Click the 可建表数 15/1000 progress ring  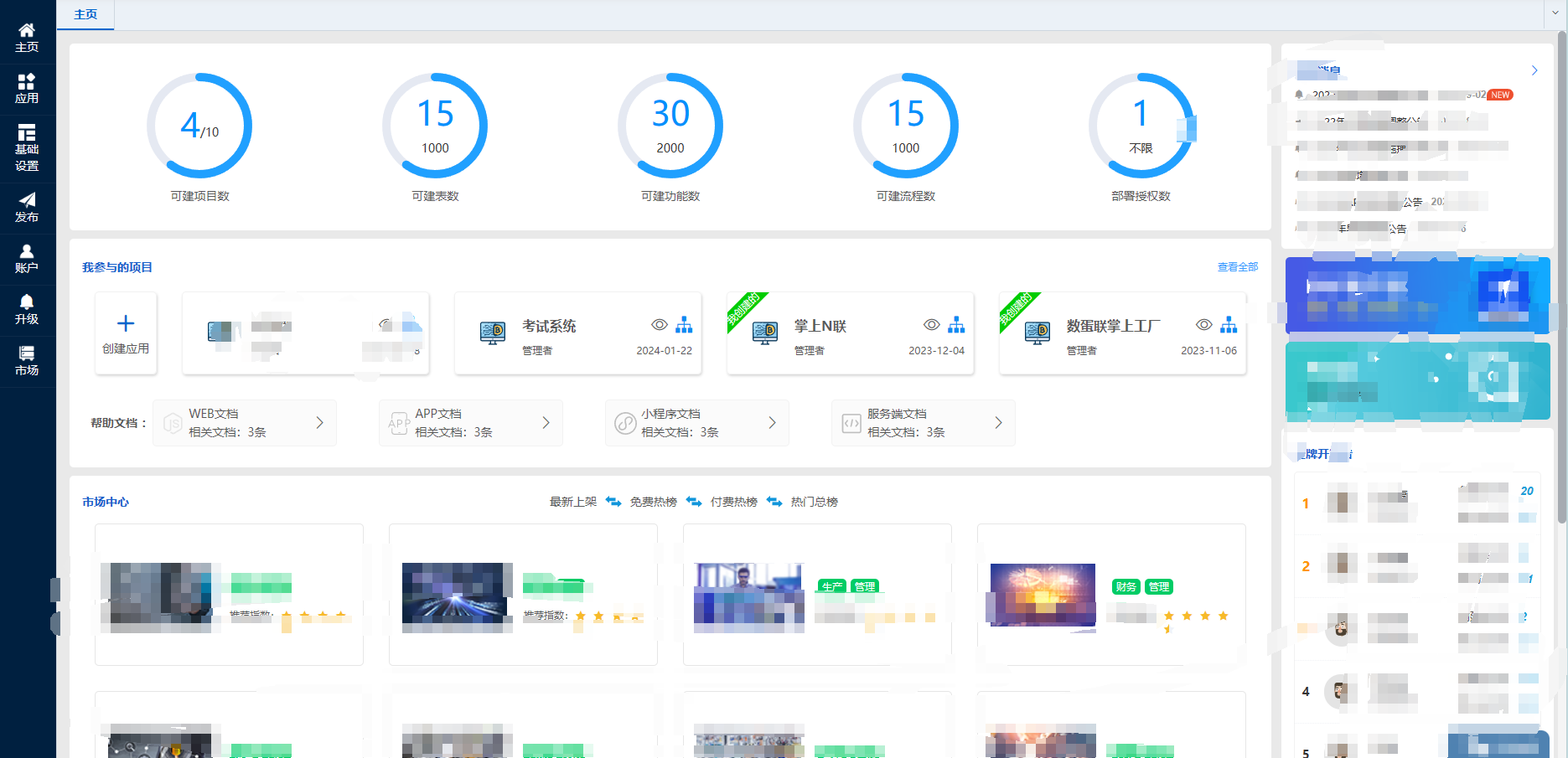[x=435, y=126]
